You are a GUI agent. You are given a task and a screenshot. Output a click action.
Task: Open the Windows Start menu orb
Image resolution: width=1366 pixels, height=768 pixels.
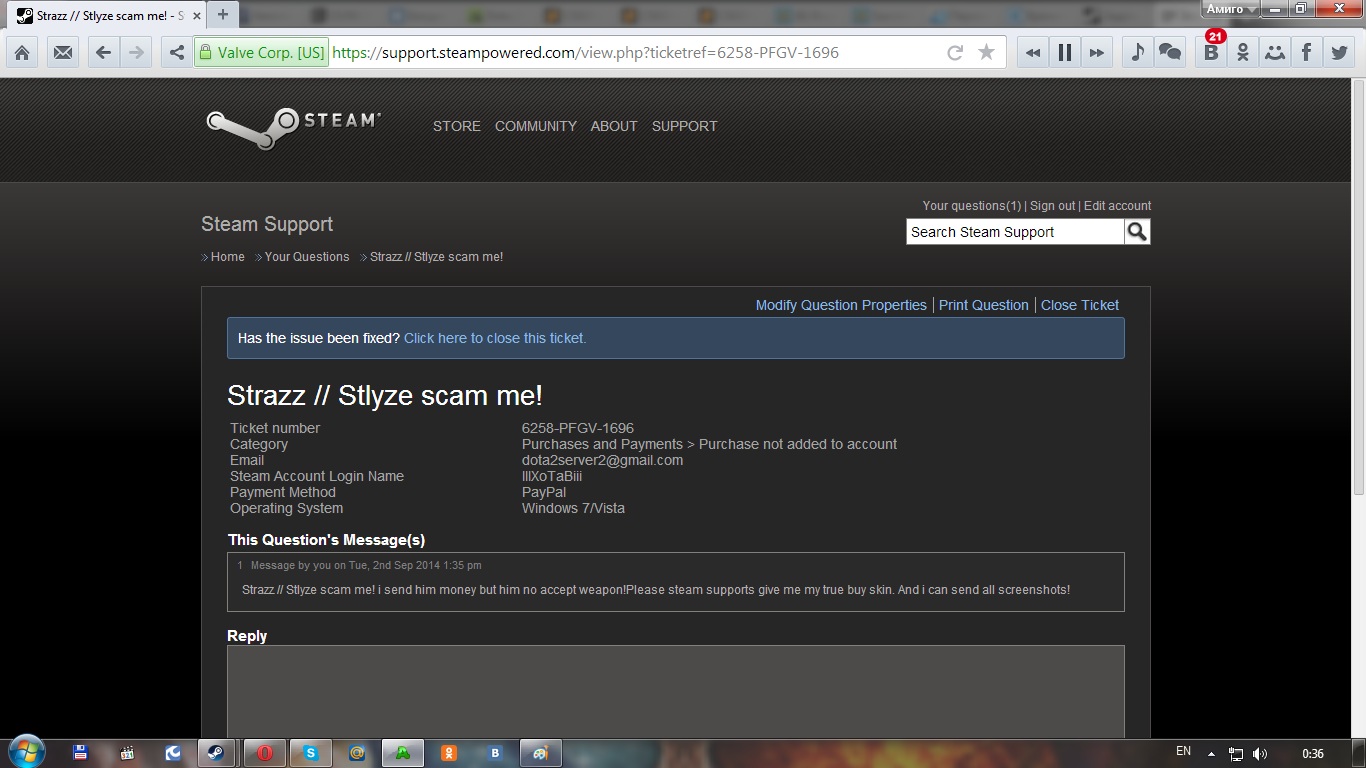26,752
